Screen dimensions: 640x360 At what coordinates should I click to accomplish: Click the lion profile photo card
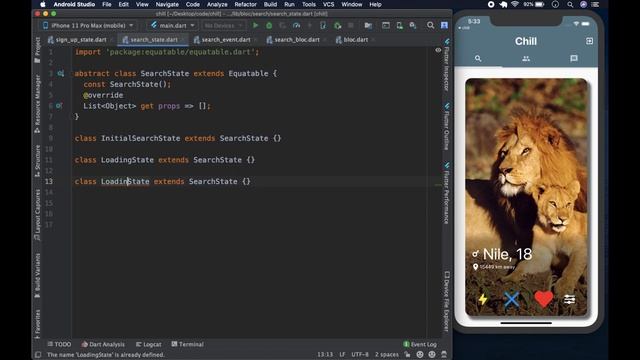[526, 197]
